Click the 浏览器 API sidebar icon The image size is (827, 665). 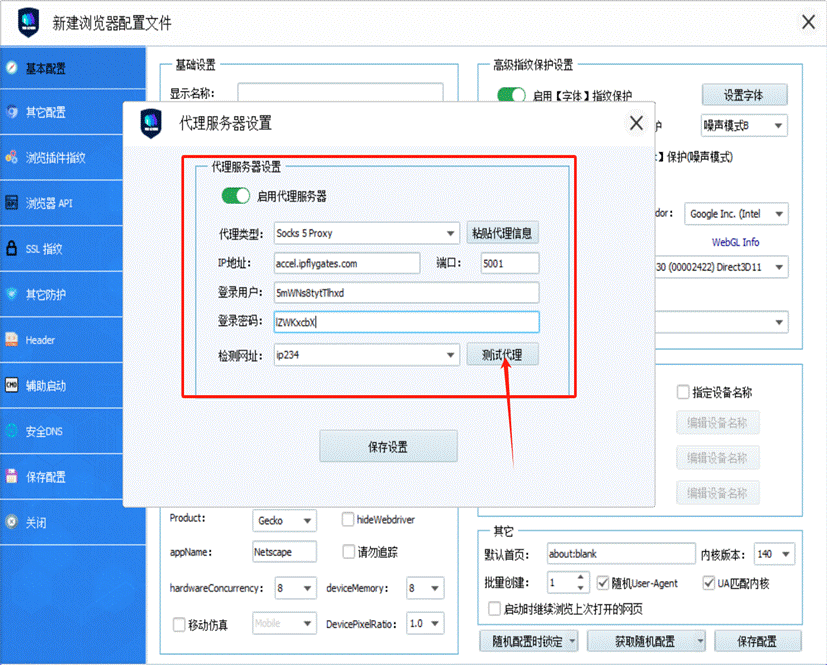coord(12,203)
